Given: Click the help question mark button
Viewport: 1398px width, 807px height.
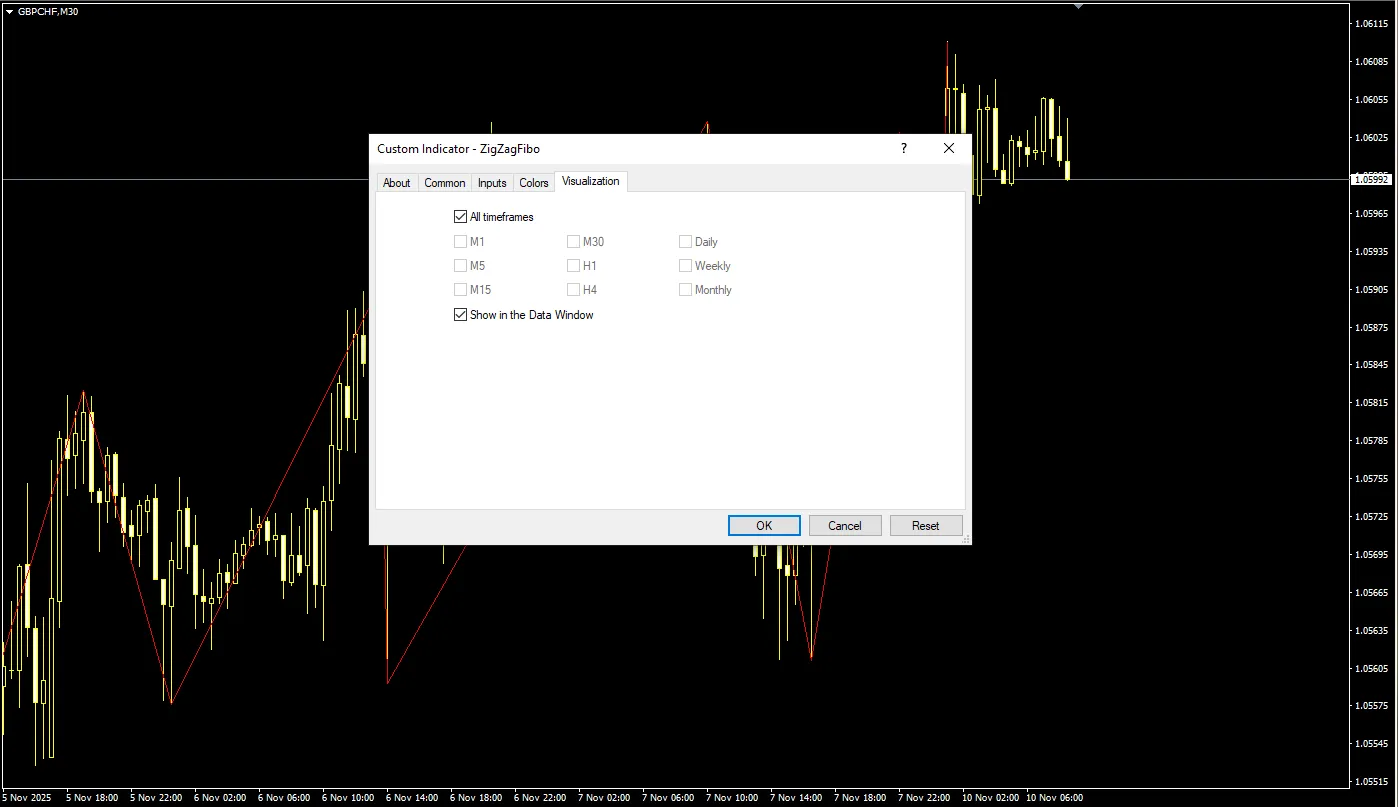Looking at the screenshot, I should click(x=904, y=149).
